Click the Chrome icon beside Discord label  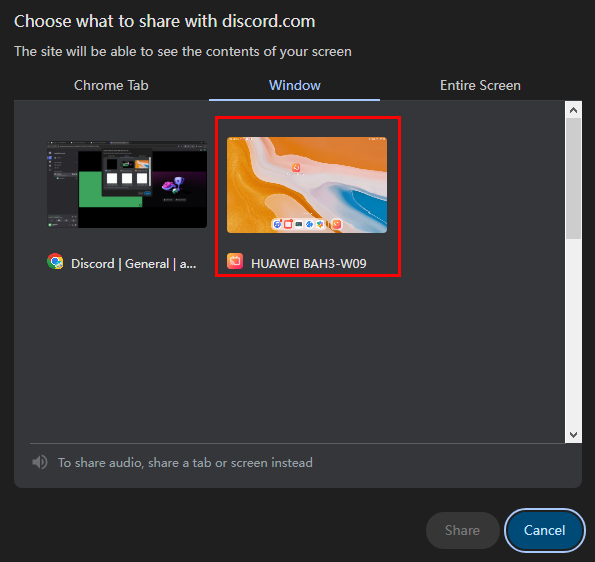tap(55, 261)
